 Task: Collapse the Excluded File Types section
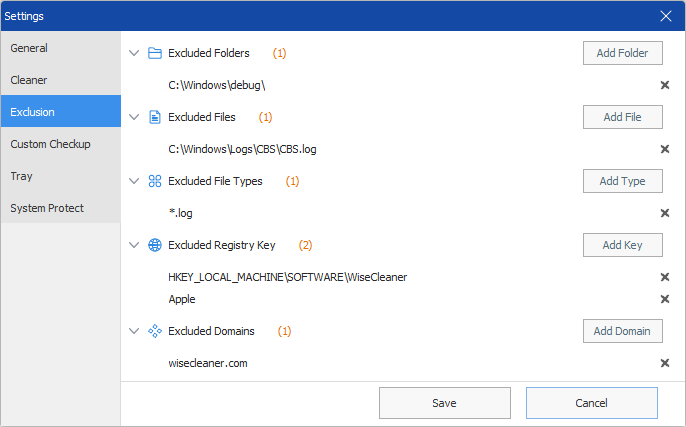[x=134, y=181]
